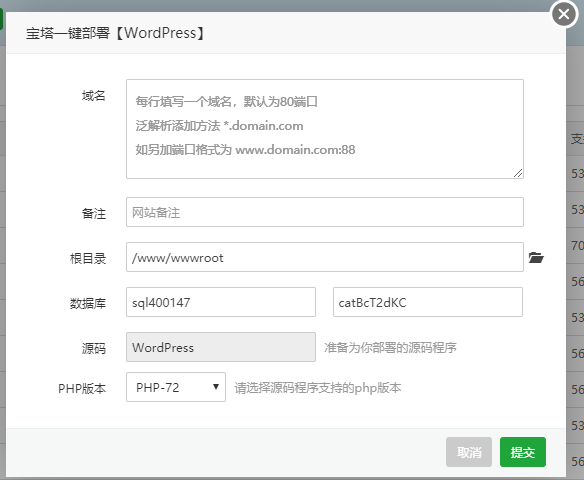This screenshot has height=480, width=584.
Task: Open the PHP-72 version dropdown
Action: tap(176, 387)
